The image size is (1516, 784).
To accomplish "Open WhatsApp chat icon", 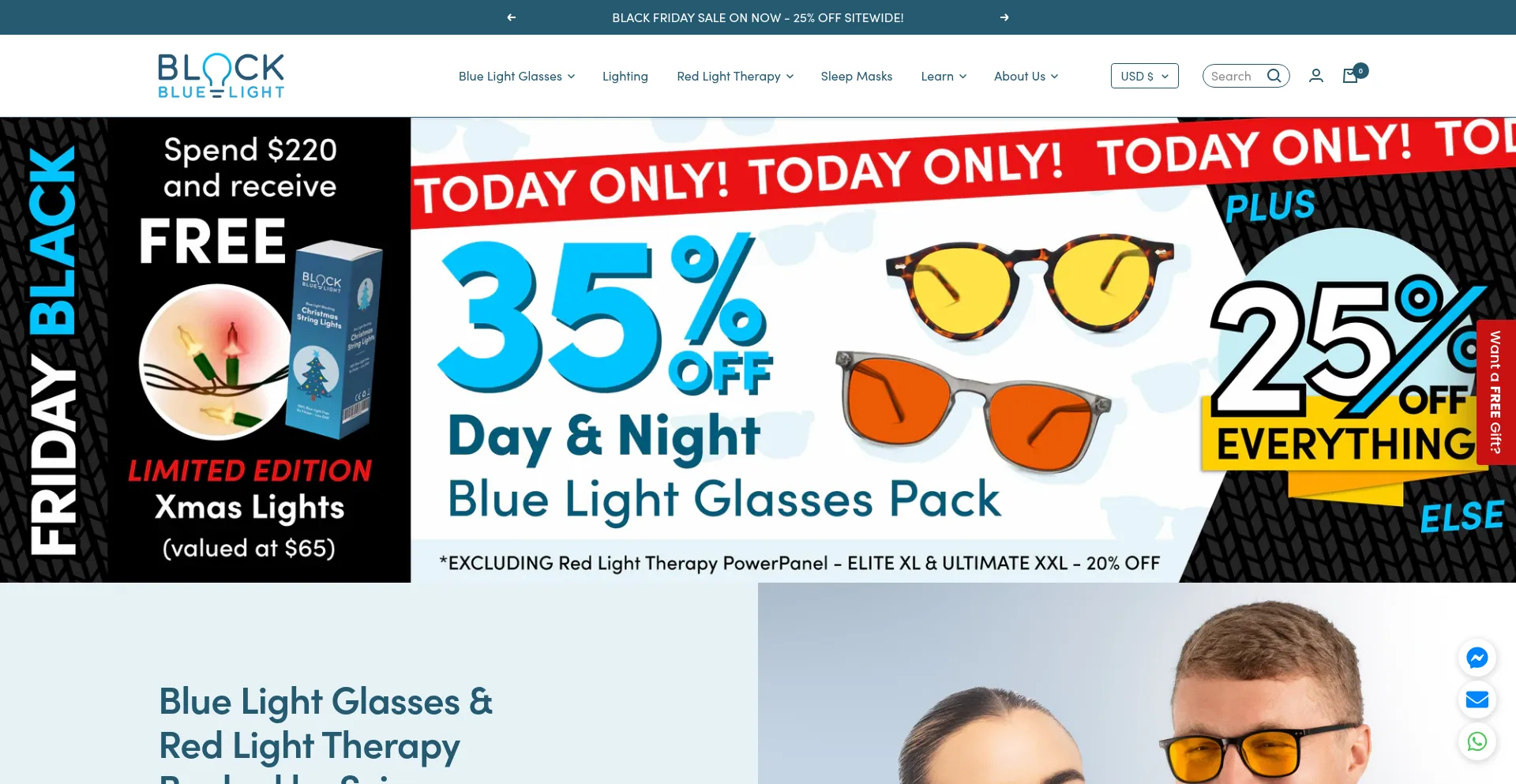I will click(1477, 741).
